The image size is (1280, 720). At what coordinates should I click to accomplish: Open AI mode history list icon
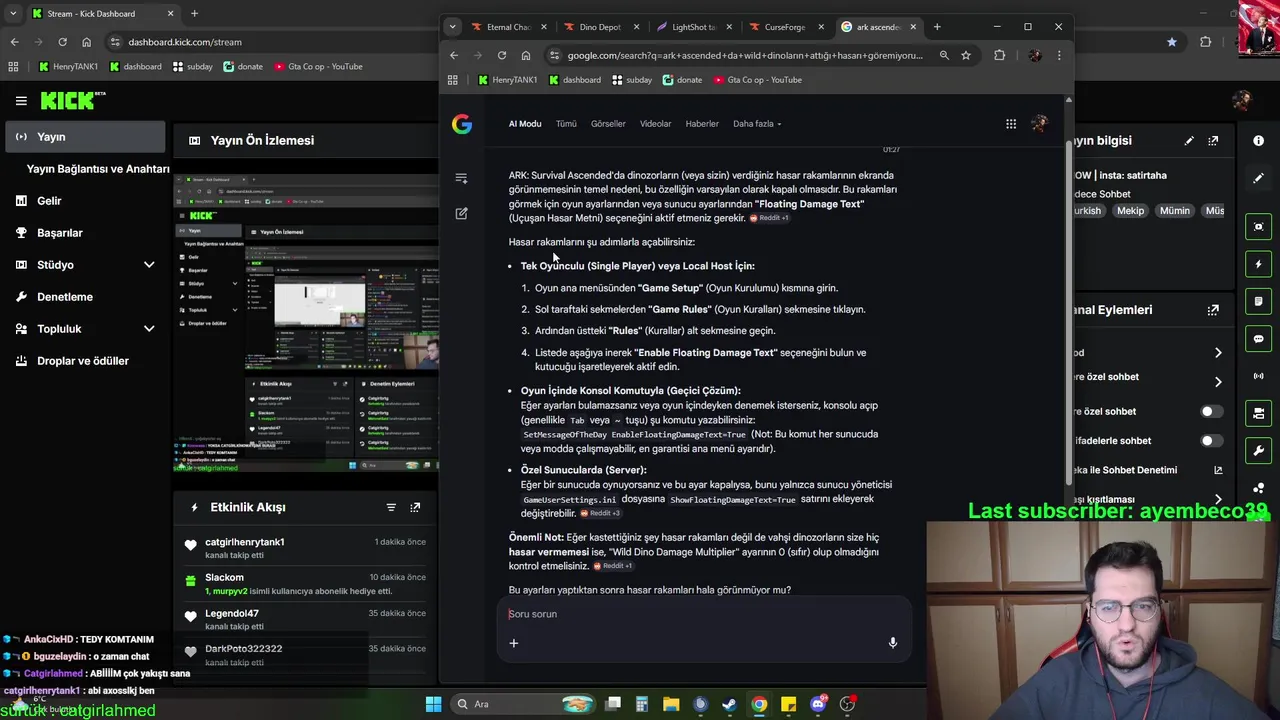click(x=461, y=178)
